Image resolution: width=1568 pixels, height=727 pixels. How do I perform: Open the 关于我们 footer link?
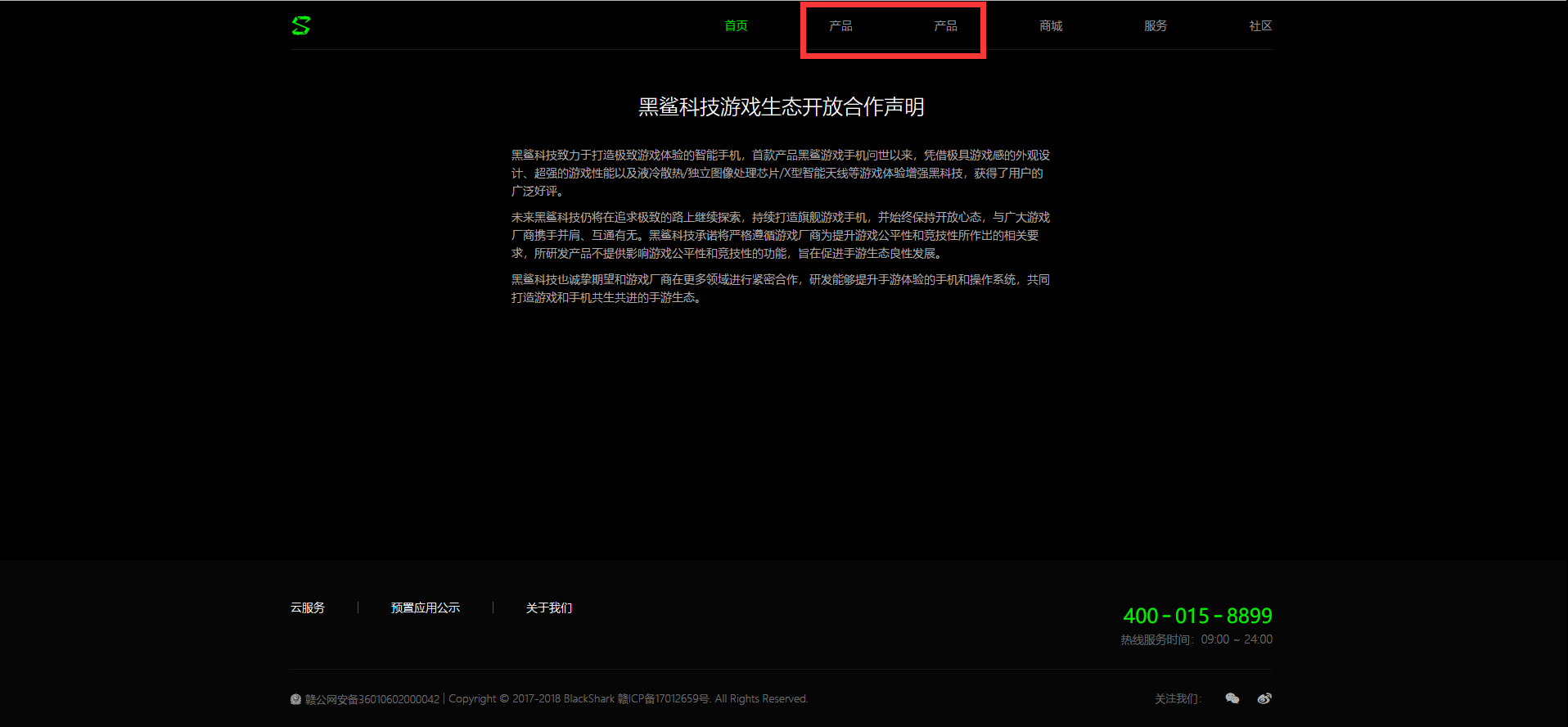(549, 607)
